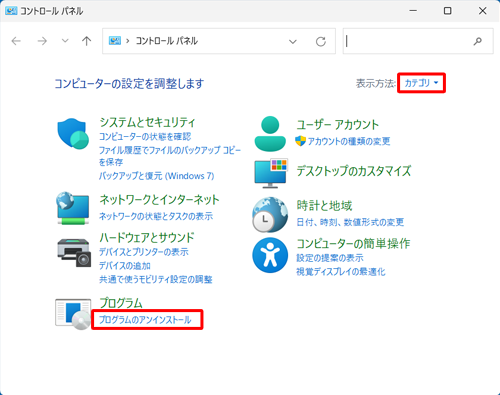This screenshot has width=500, height=395.
Task: Open デスクトップのカスタマイズ category
Action: [x=354, y=171]
